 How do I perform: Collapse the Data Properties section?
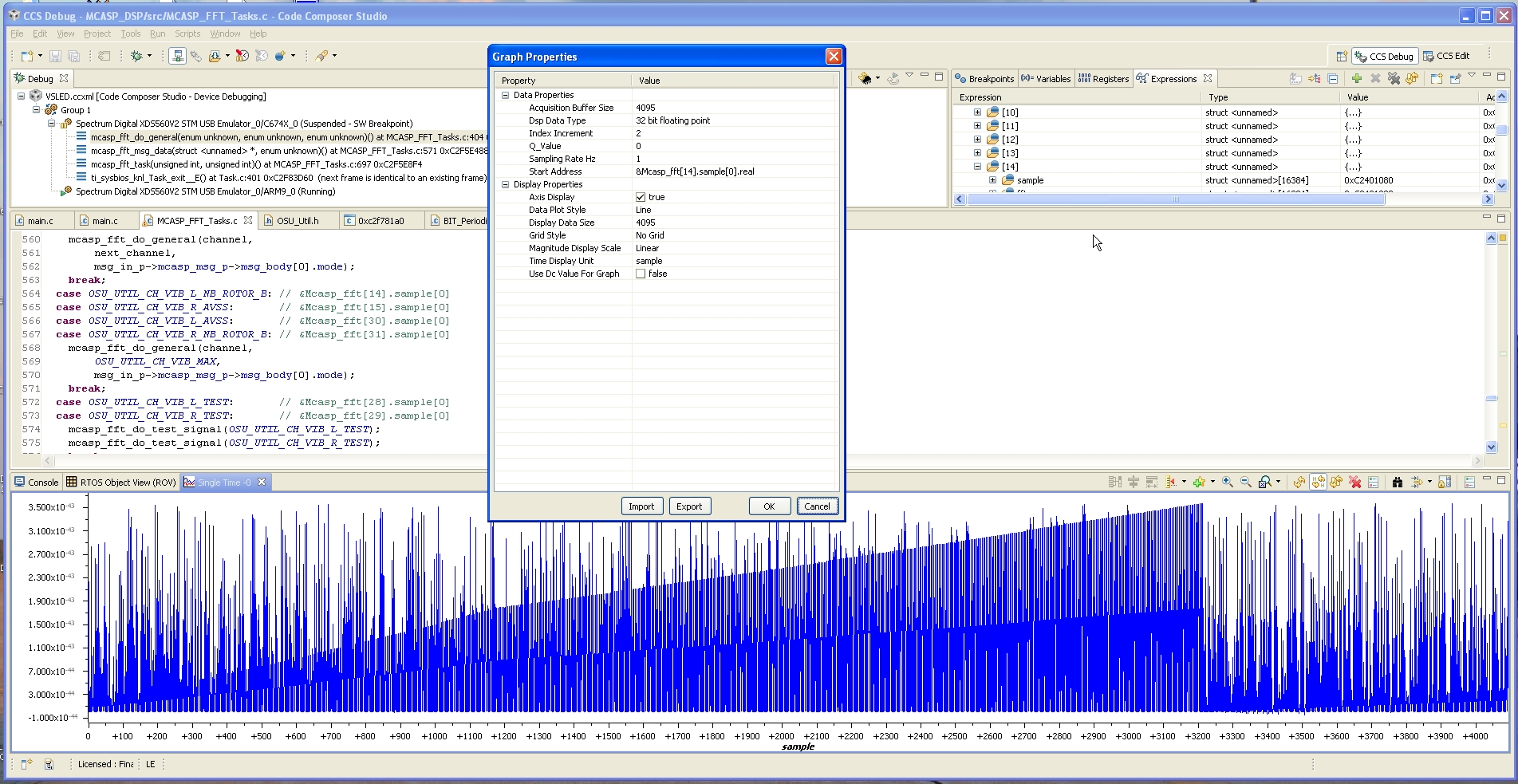505,95
